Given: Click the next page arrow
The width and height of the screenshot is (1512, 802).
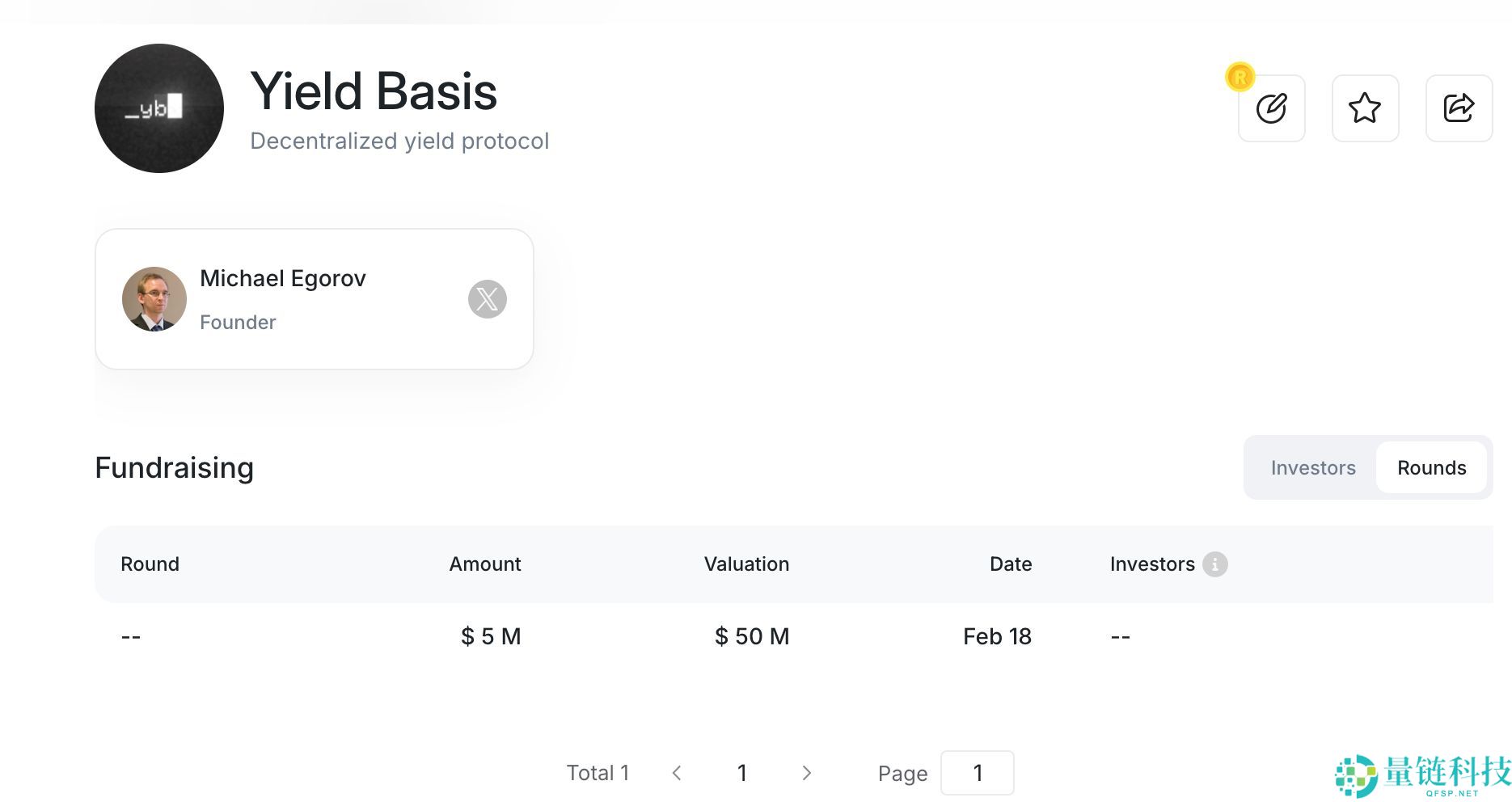Looking at the screenshot, I should click(807, 773).
